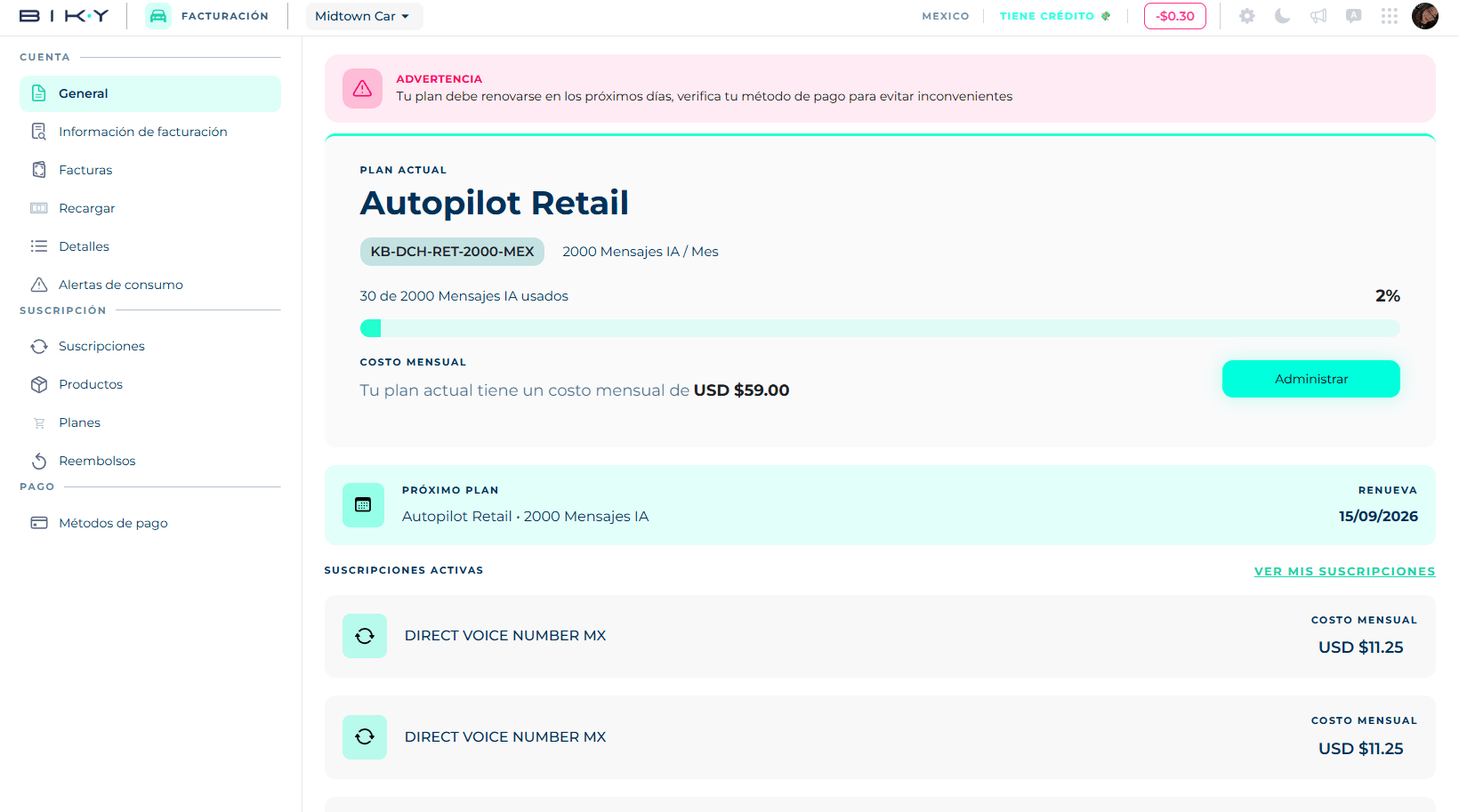
Task: Click 'Autopilot Retail · 2000 Mensajes IA' next plan
Action: [525, 517]
